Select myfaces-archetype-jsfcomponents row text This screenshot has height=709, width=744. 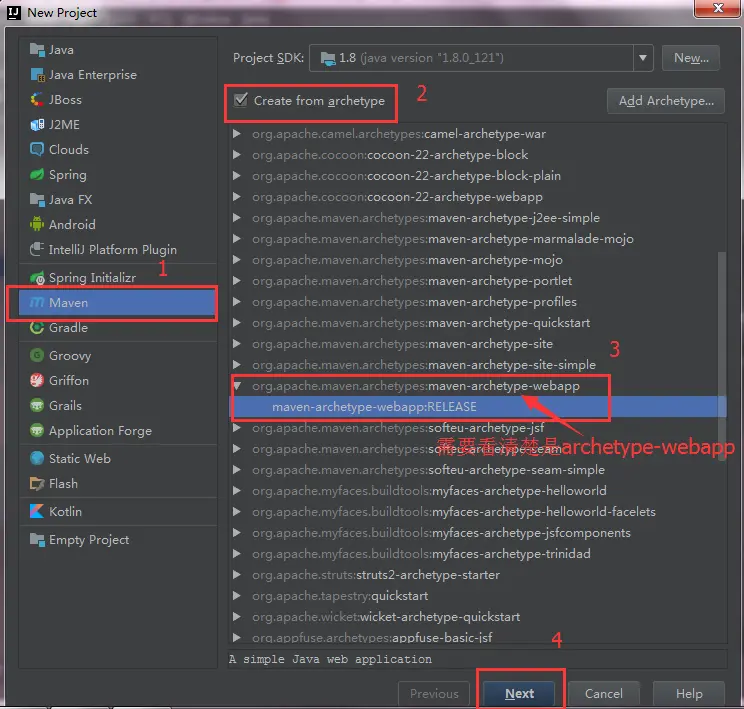click(x=441, y=532)
